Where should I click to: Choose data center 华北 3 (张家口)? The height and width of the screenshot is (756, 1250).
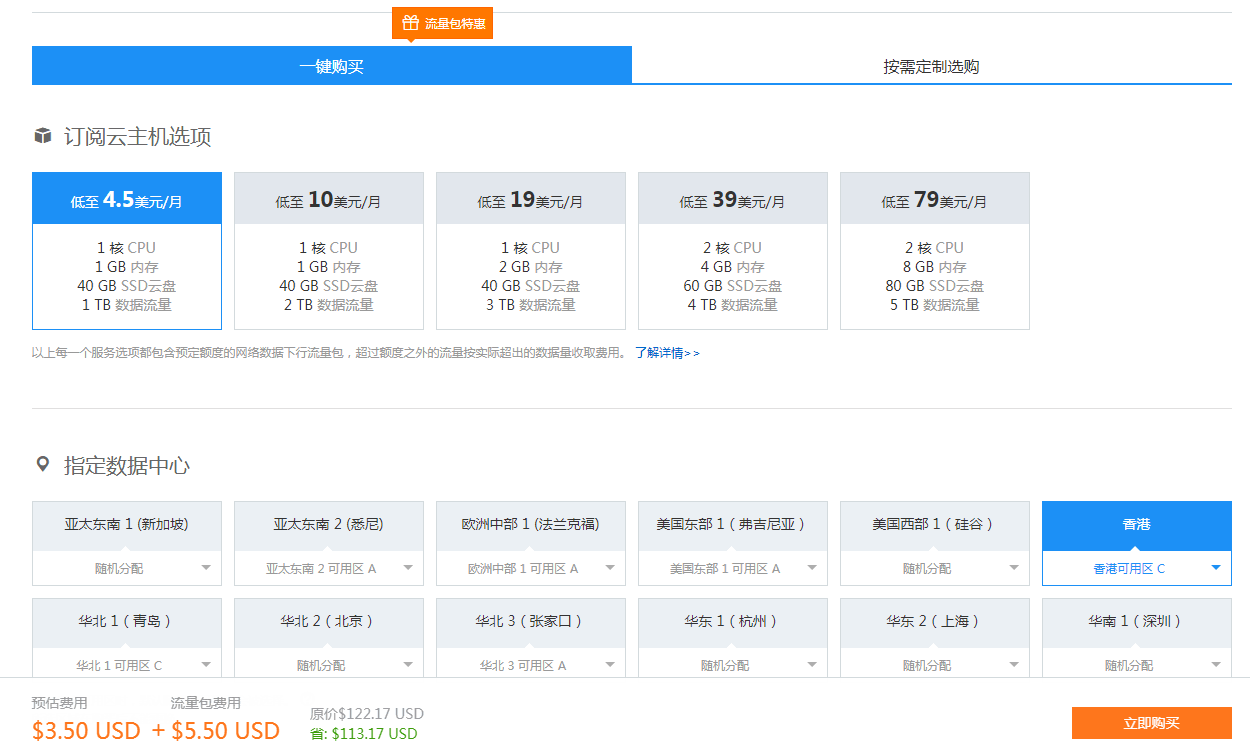pyautogui.click(x=531, y=622)
